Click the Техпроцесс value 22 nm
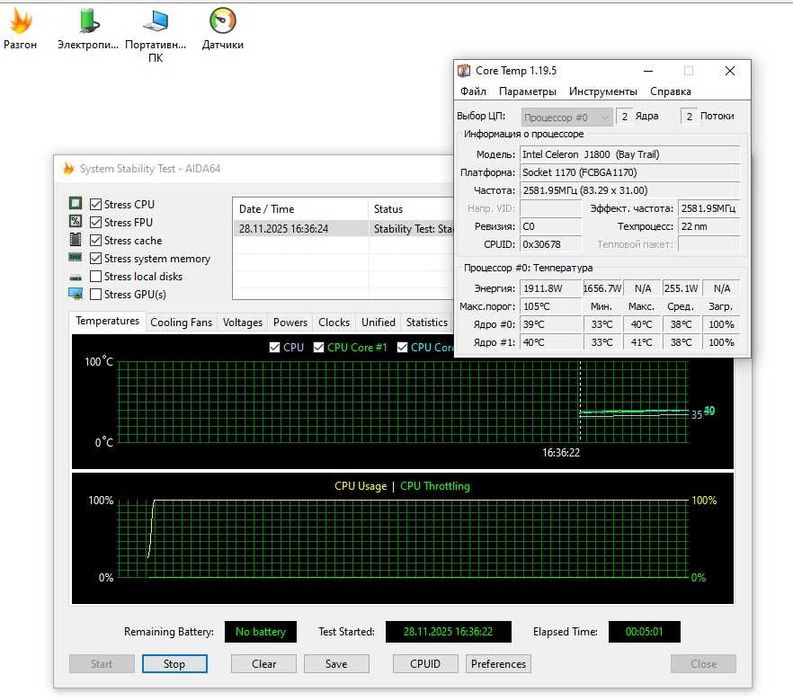Screen dimensions: 793x699 click(709, 226)
